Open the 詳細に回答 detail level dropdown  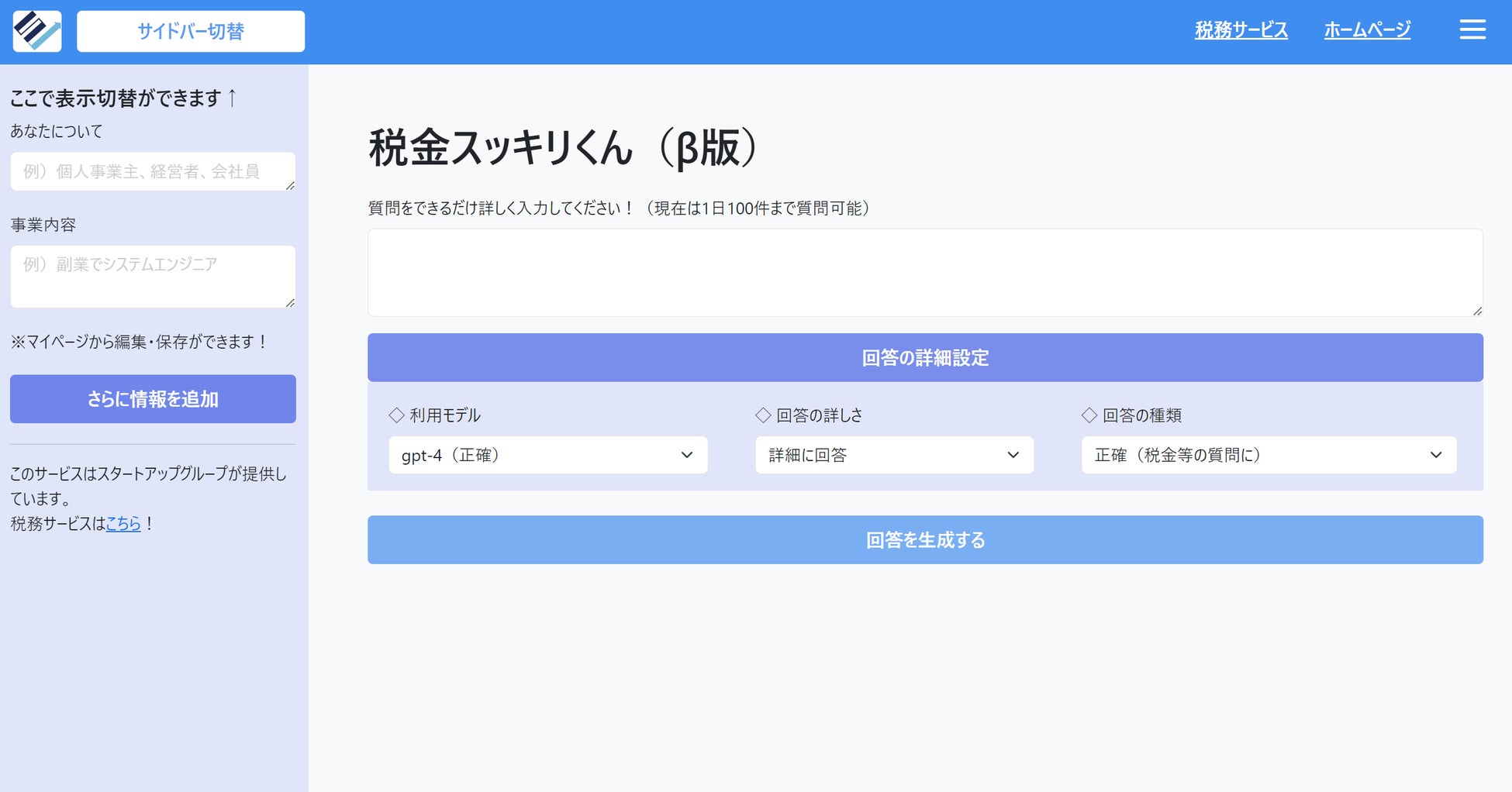click(895, 455)
